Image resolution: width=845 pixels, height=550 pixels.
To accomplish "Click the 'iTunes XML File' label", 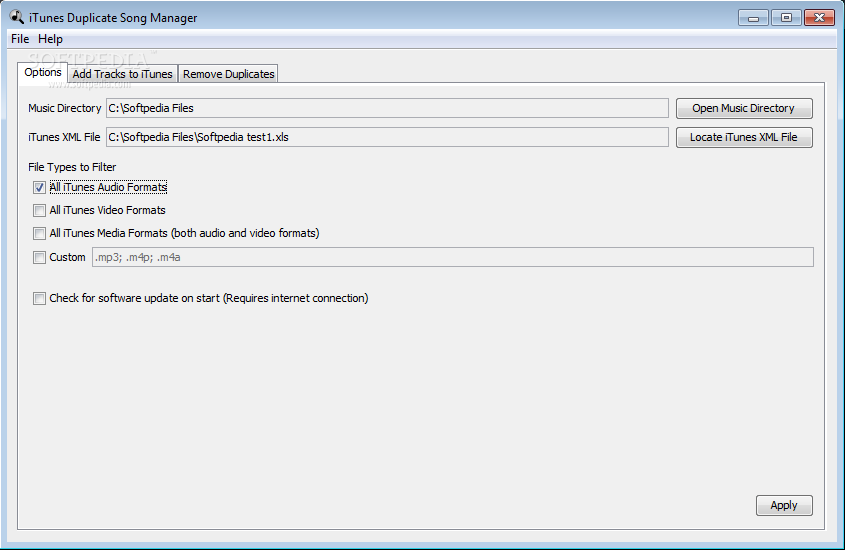I will 64,137.
